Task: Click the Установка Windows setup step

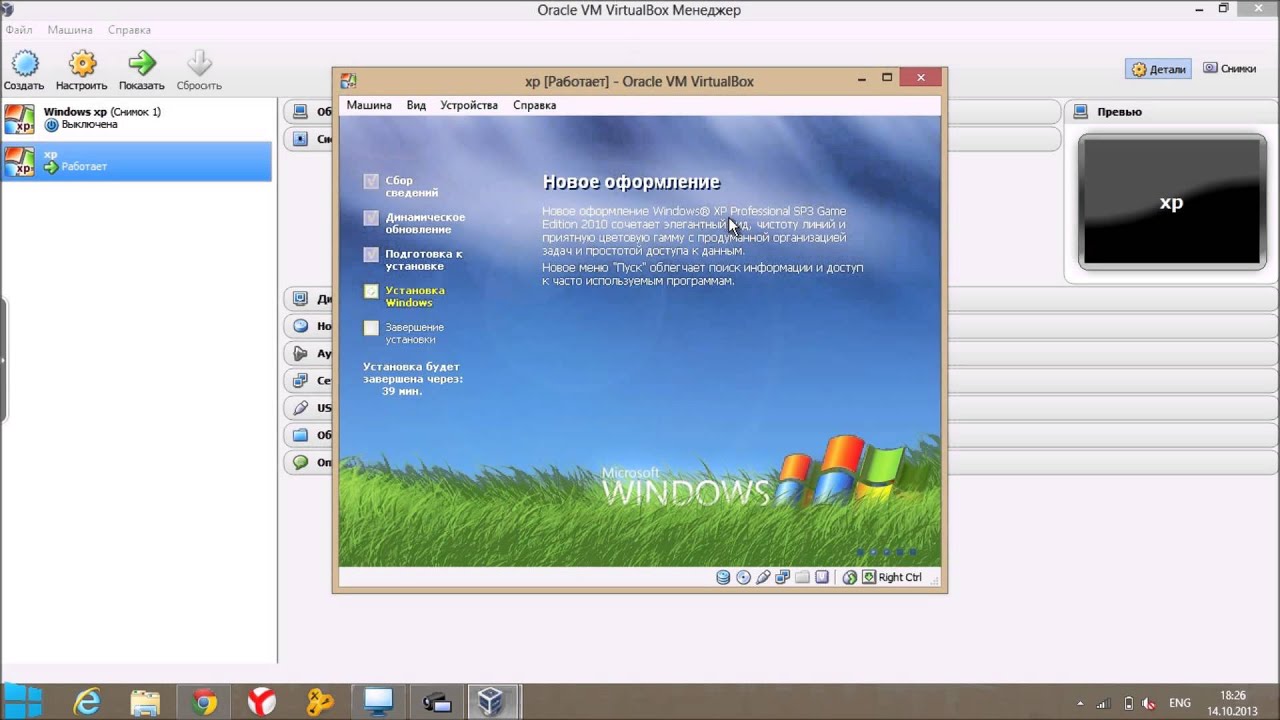Action: tap(405, 296)
